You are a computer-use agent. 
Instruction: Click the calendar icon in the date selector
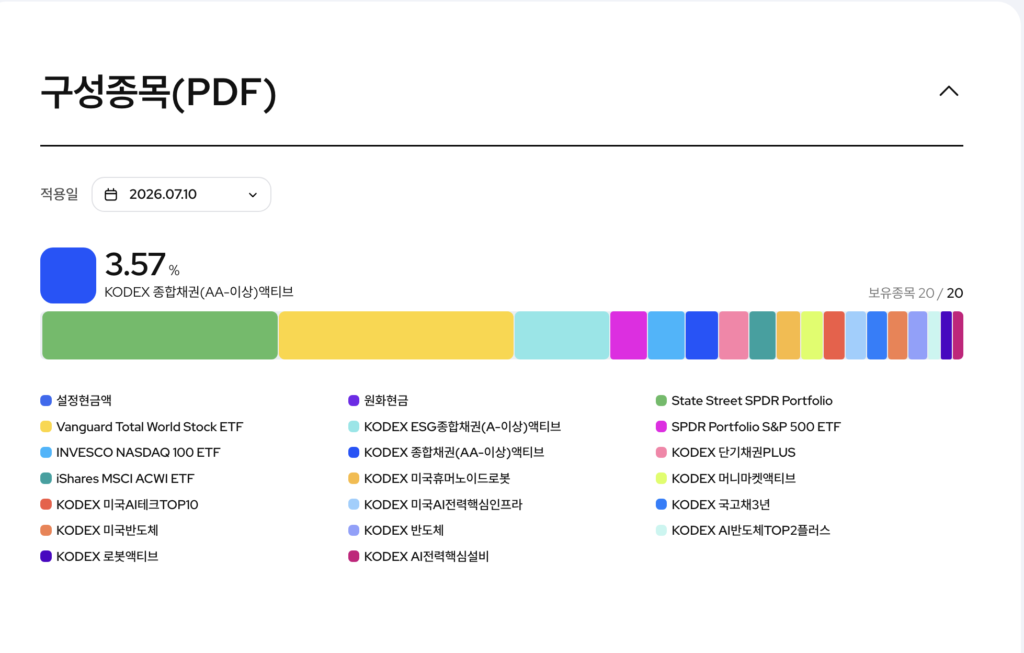coord(111,195)
